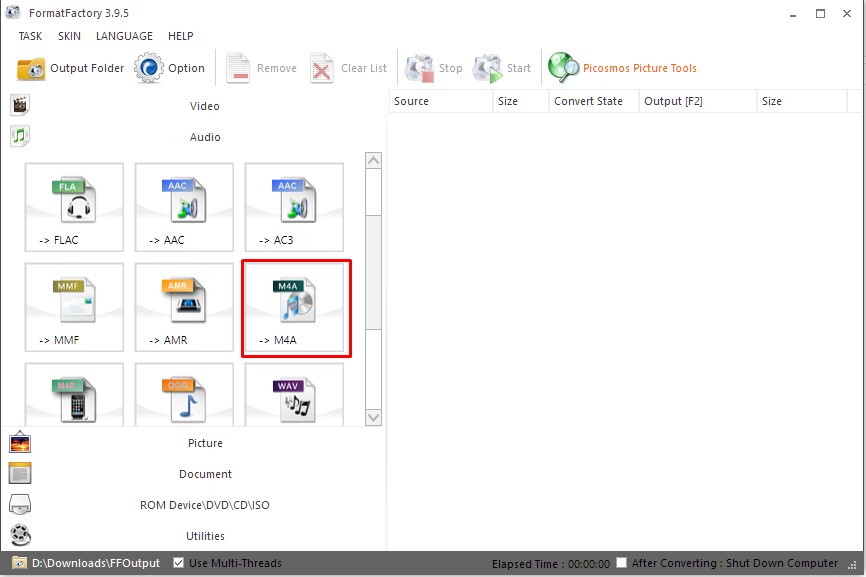Close the FormatFactory window
The height and width of the screenshot is (577, 866).
847,14
